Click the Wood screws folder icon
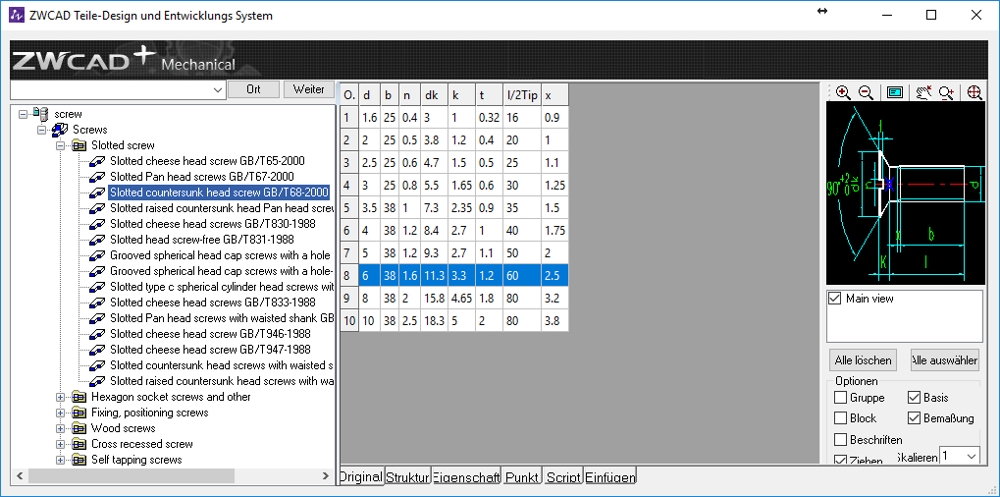The image size is (1000, 497). click(x=80, y=428)
